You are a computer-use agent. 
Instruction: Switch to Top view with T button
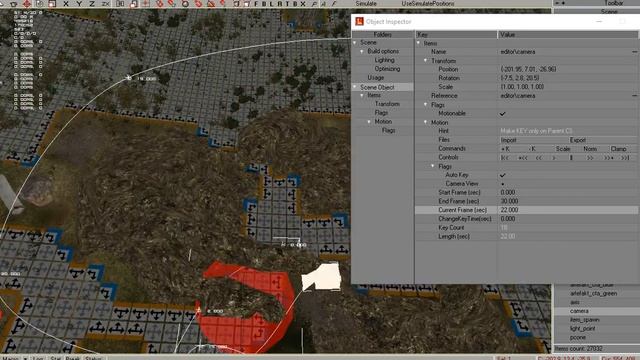click(x=287, y=4)
